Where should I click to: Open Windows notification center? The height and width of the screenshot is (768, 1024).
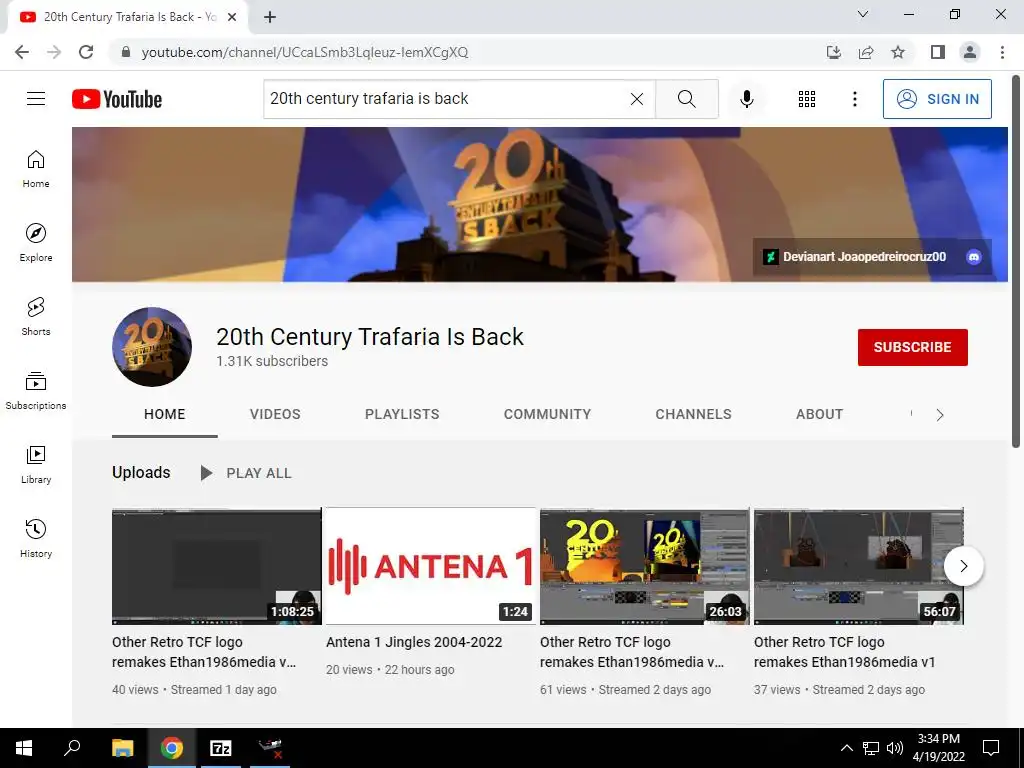point(991,748)
